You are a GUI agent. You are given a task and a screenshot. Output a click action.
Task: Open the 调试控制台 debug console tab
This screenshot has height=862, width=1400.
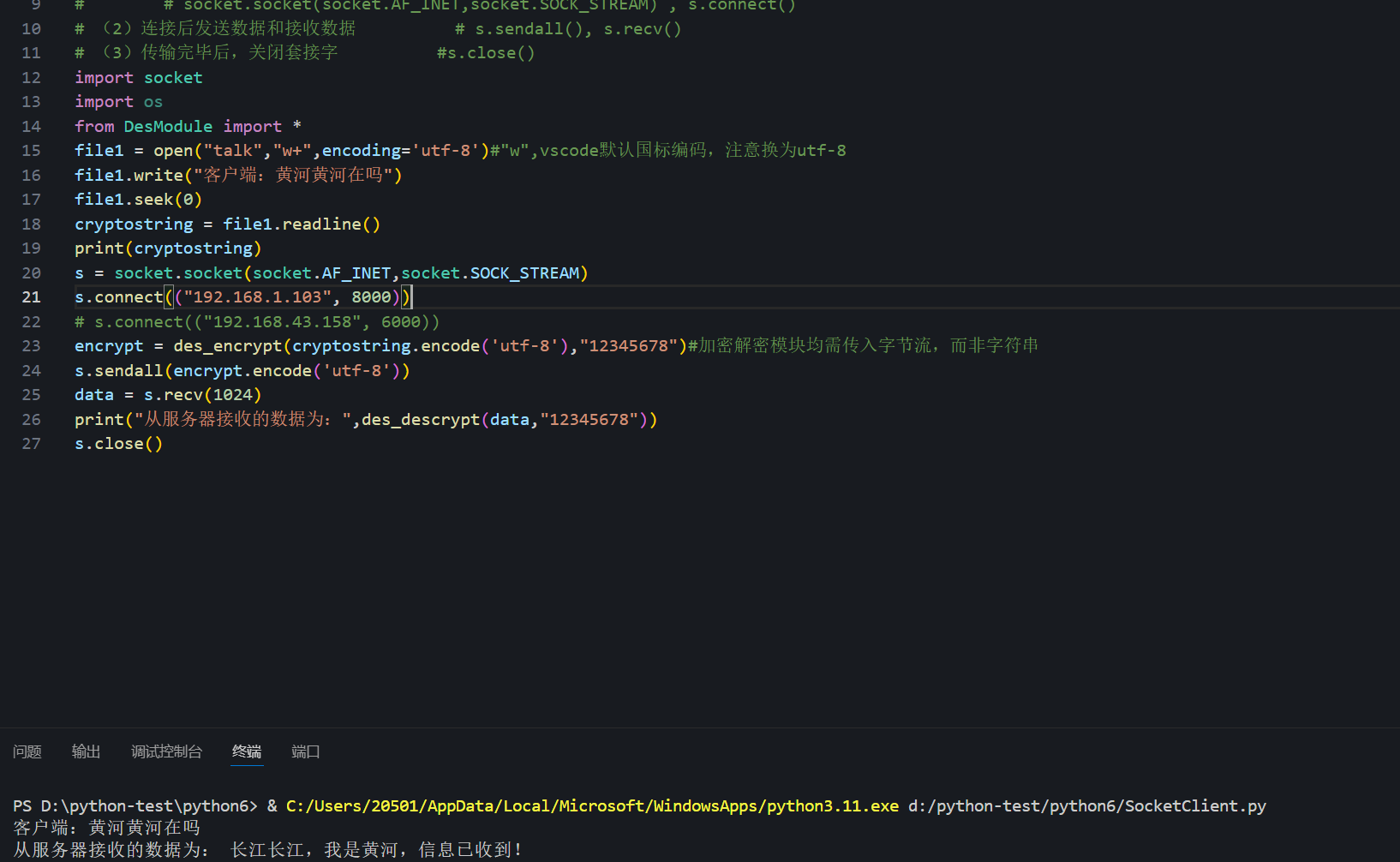tap(167, 751)
